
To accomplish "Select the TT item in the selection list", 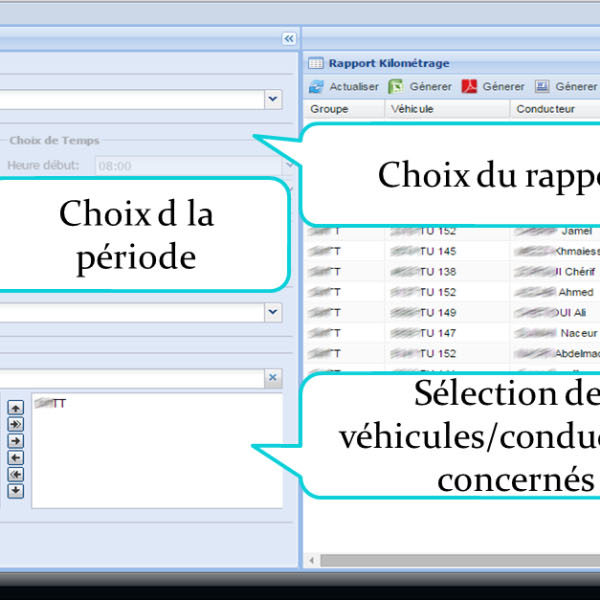I will pos(50,404).
